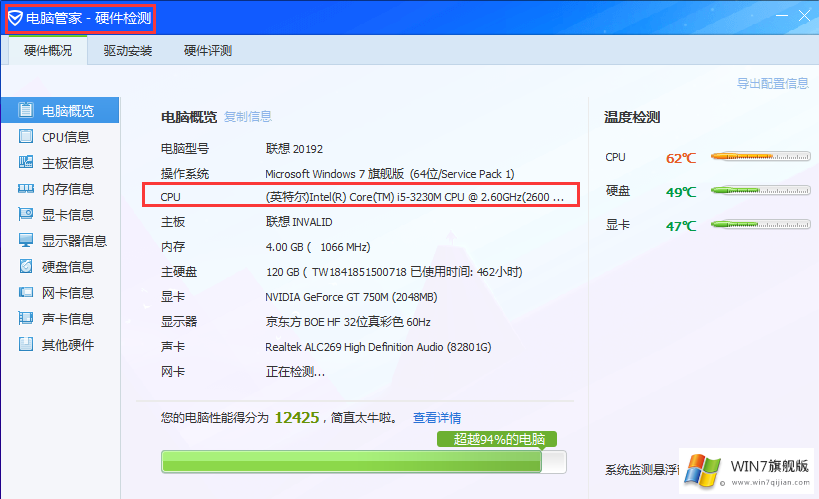Viewport: 819px width, 499px height.
Task: Click the 超越94%的电脑 badge
Action: pos(497,439)
